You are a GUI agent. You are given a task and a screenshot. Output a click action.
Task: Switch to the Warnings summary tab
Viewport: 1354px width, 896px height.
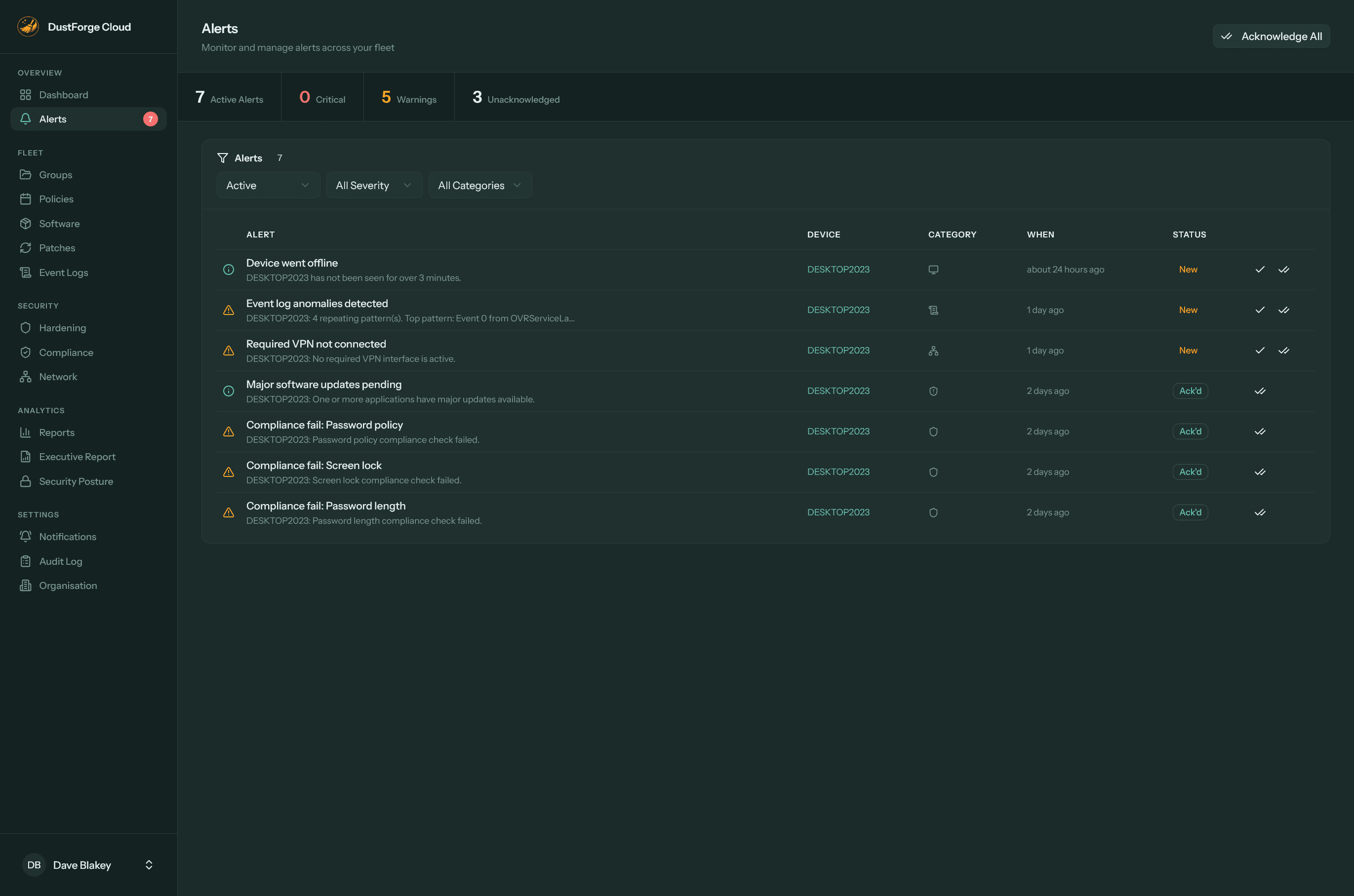[x=409, y=97]
